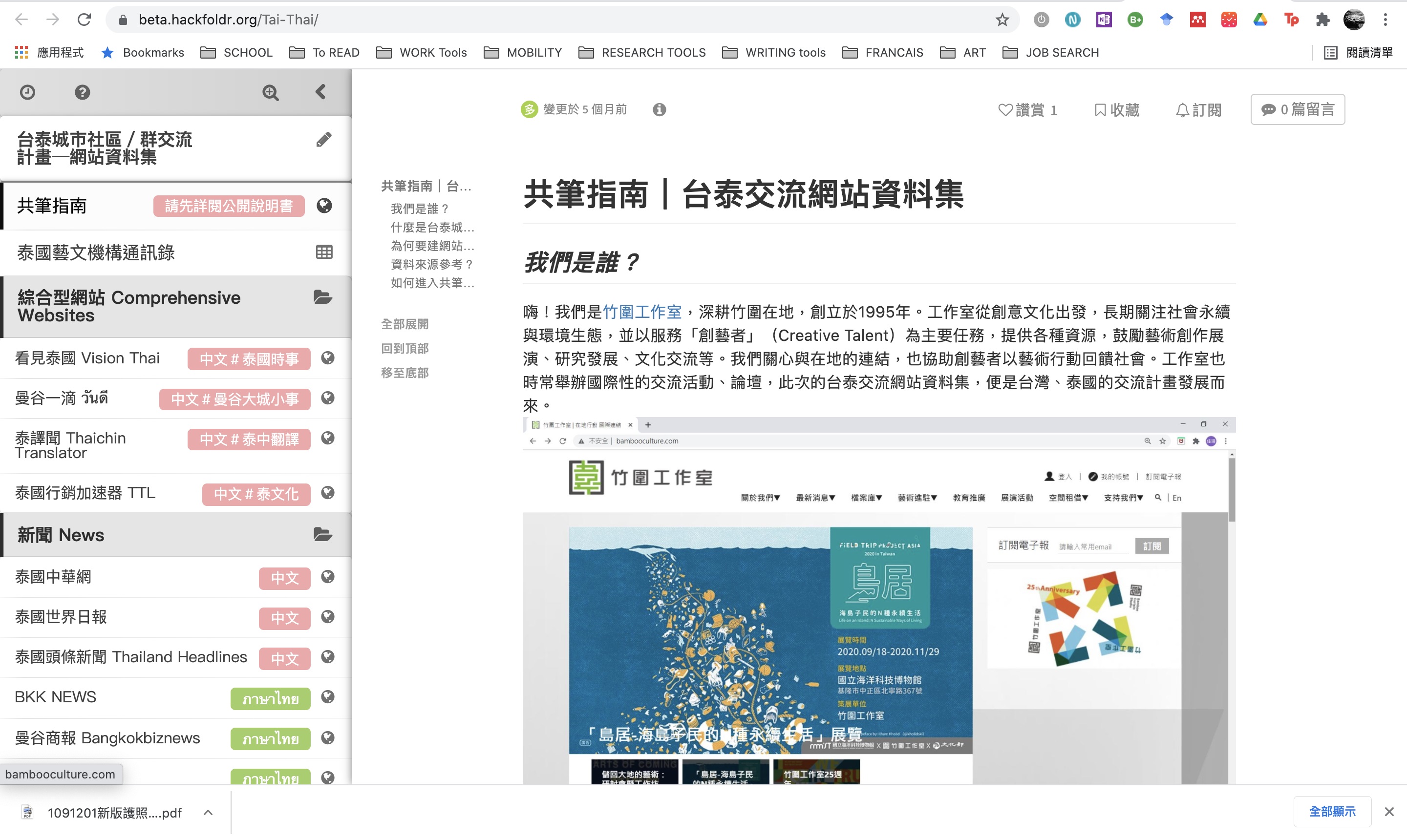Open globe icon for 曼谷一滴
The height and width of the screenshot is (840, 1407).
click(x=328, y=399)
